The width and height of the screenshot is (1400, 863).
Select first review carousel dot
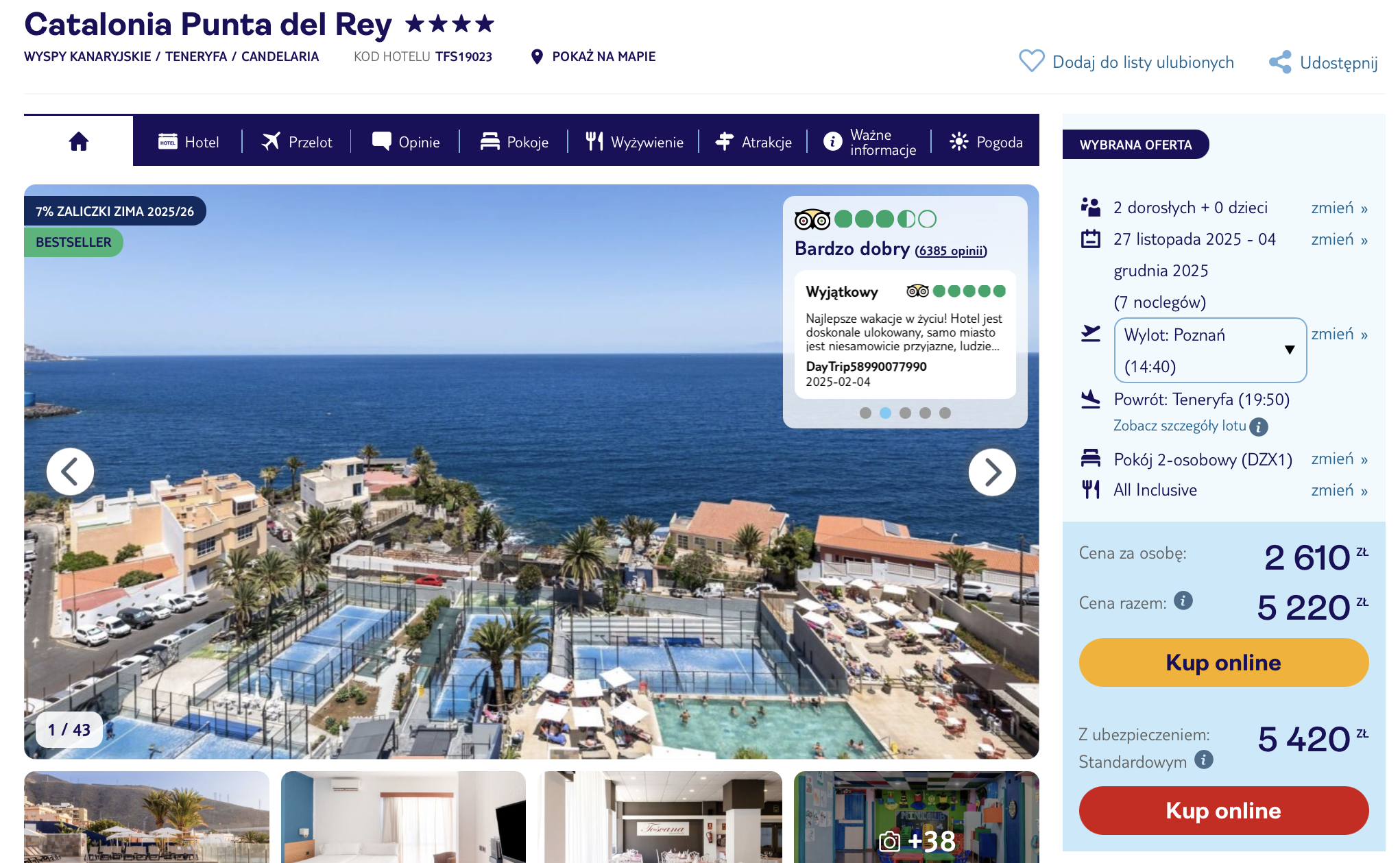pos(865,413)
